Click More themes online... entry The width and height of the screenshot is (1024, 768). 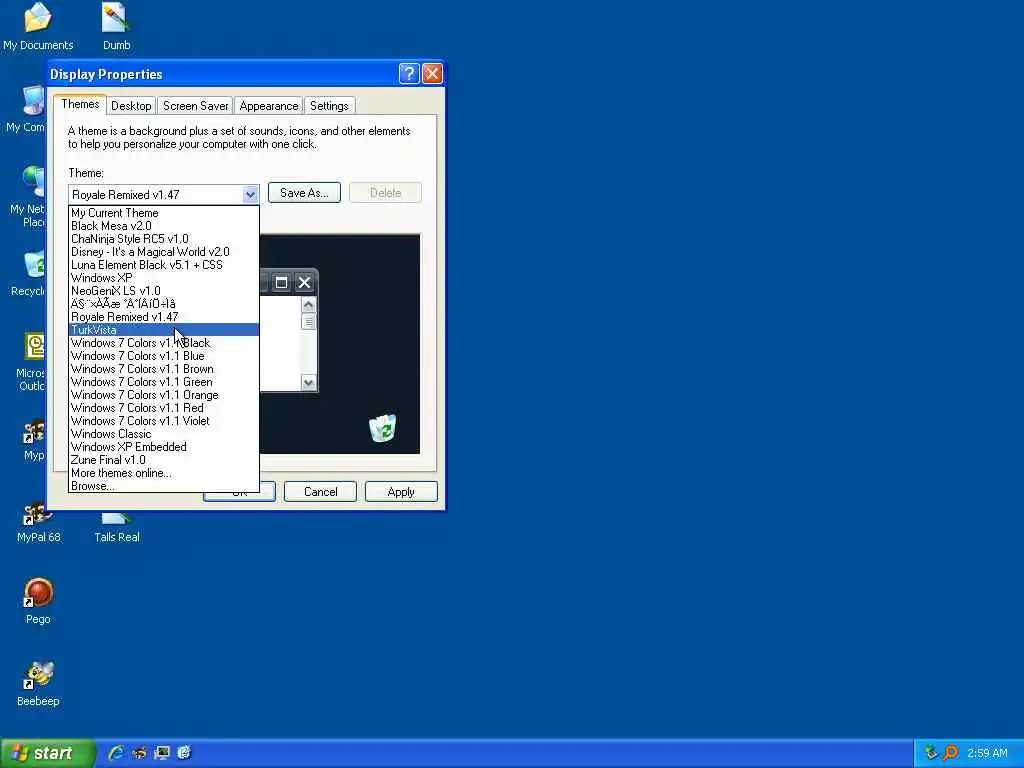[163, 473]
